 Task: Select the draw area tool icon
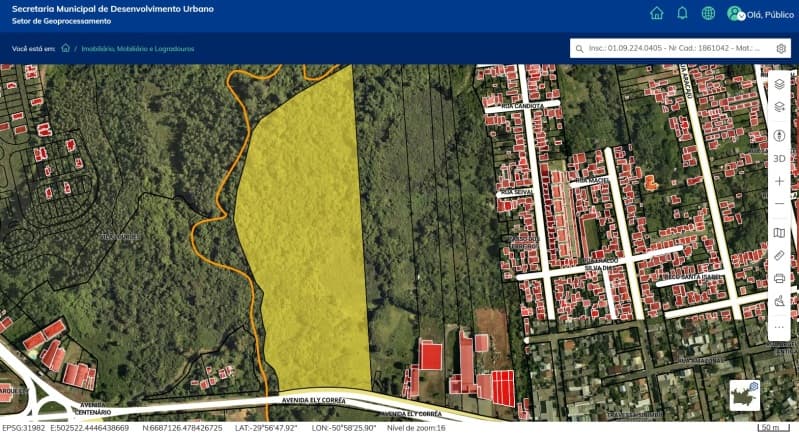pyautogui.click(x=779, y=301)
